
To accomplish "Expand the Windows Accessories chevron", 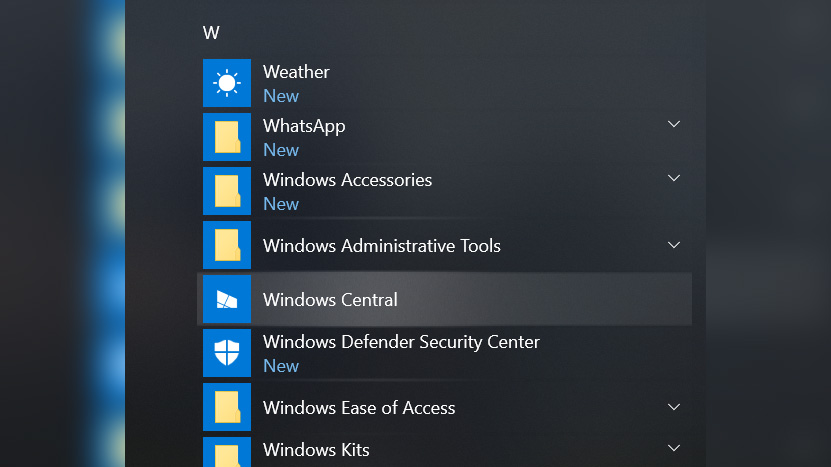I will 674,179.
